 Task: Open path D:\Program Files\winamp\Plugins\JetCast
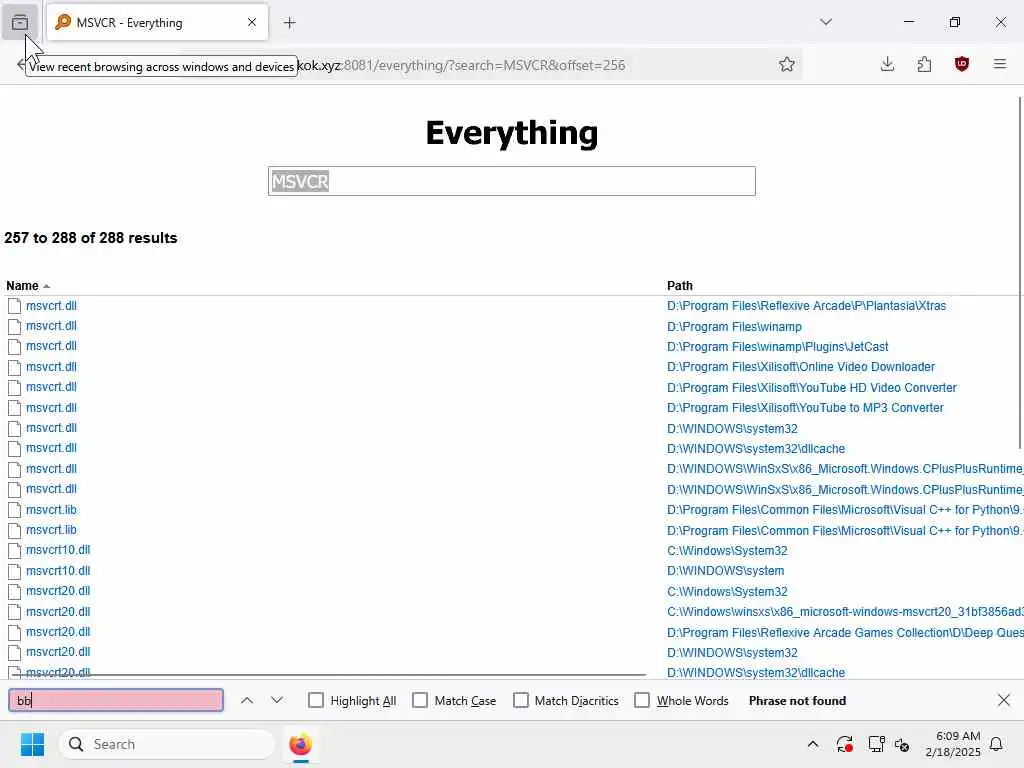777,347
